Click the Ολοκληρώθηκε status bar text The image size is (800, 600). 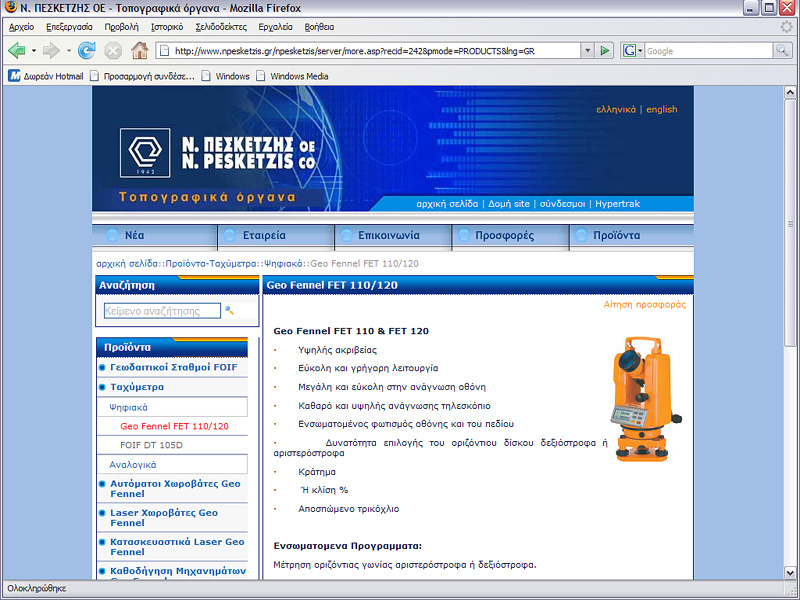point(37,588)
